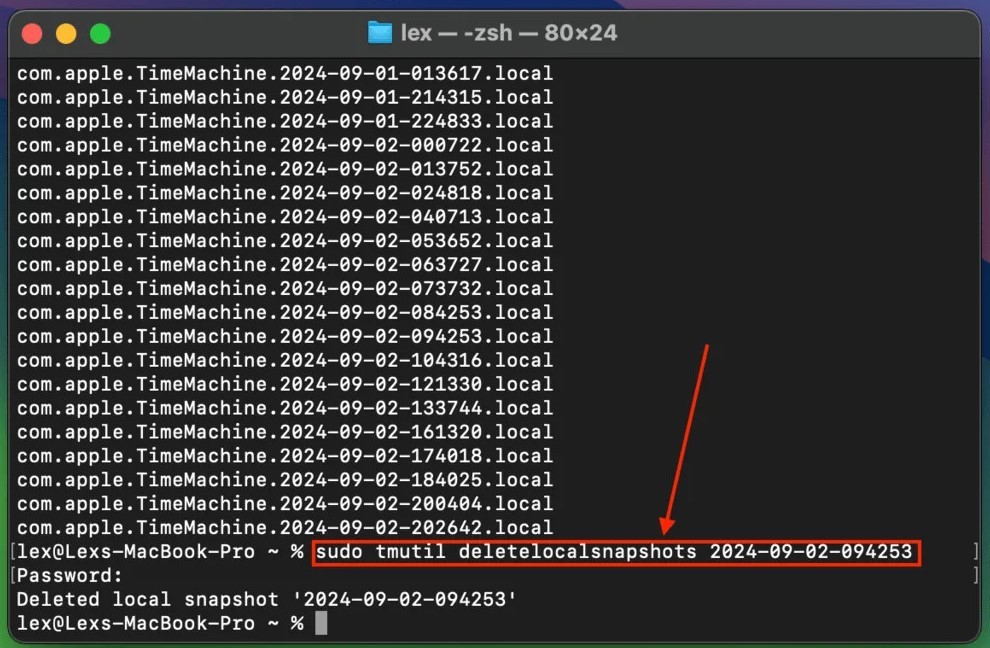This screenshot has height=648, width=990.
Task: Click the green full-screen window button
Action: (100, 32)
